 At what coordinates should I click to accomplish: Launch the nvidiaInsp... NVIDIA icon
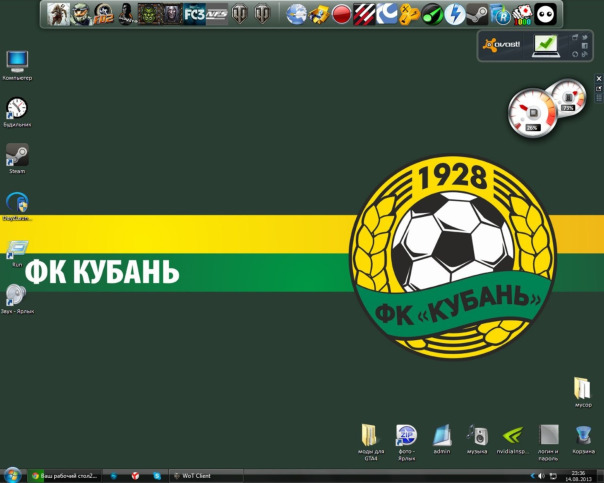(x=513, y=439)
